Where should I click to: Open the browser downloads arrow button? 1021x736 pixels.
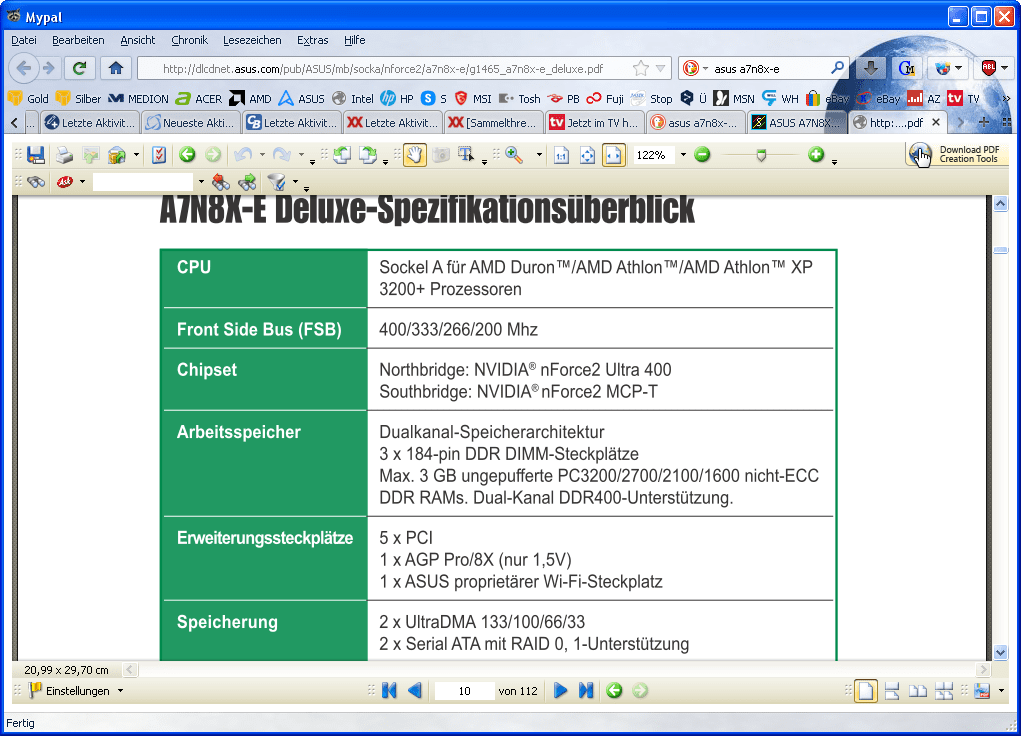871,68
